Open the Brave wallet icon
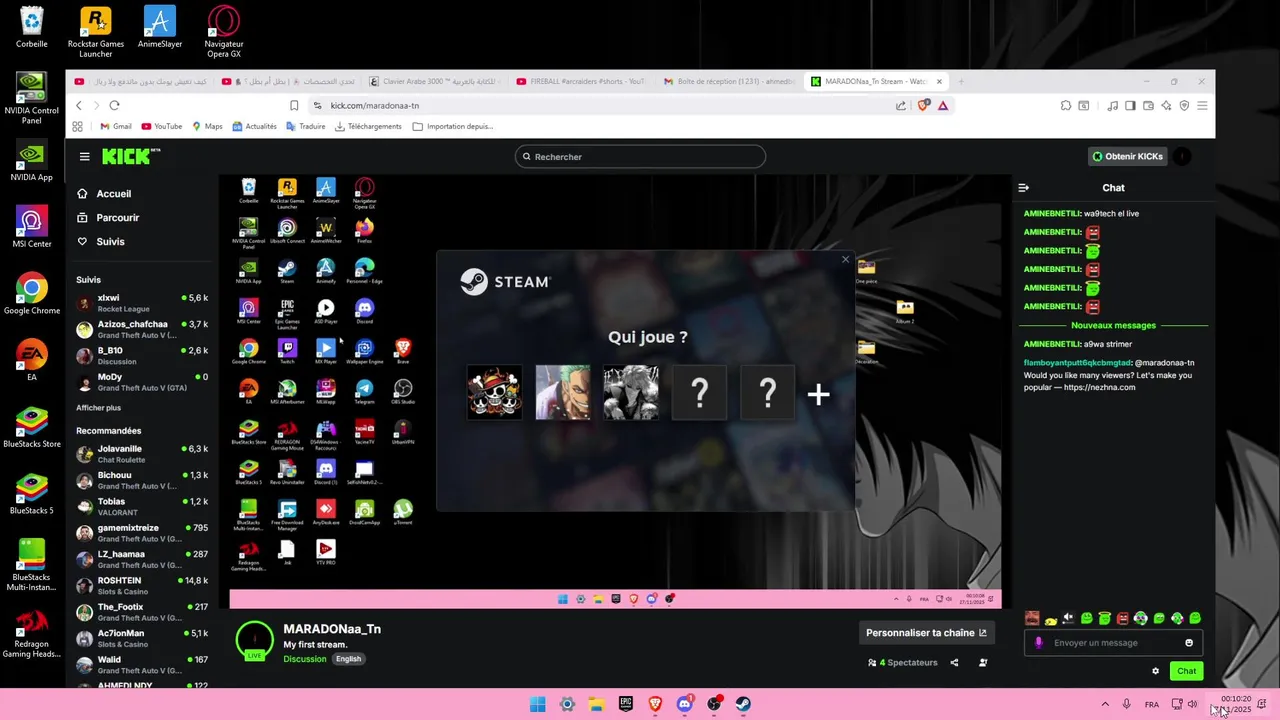The height and width of the screenshot is (720, 1280). (x=1148, y=105)
